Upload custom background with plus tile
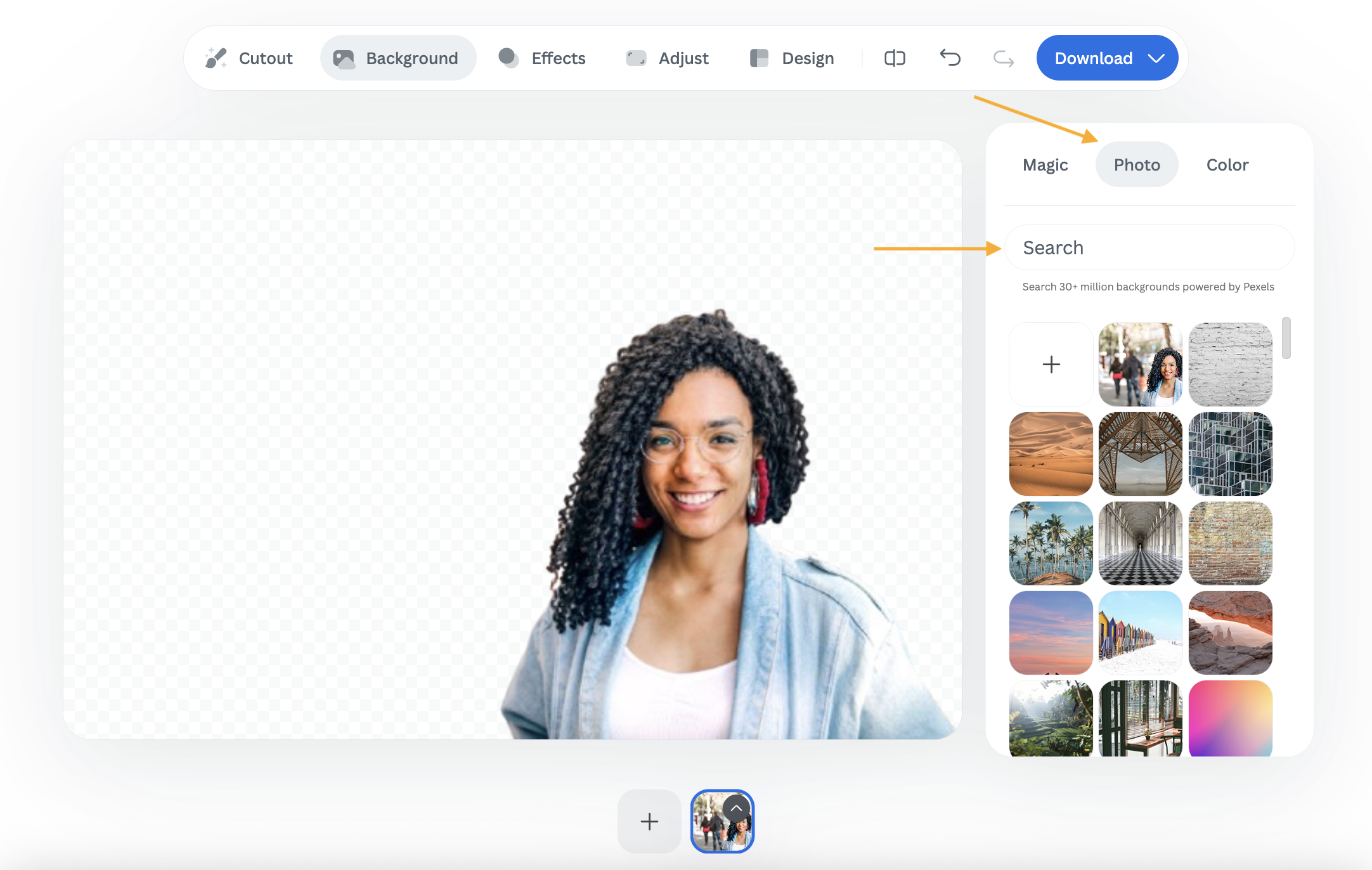Viewport: 1372px width, 870px height. [1051, 364]
